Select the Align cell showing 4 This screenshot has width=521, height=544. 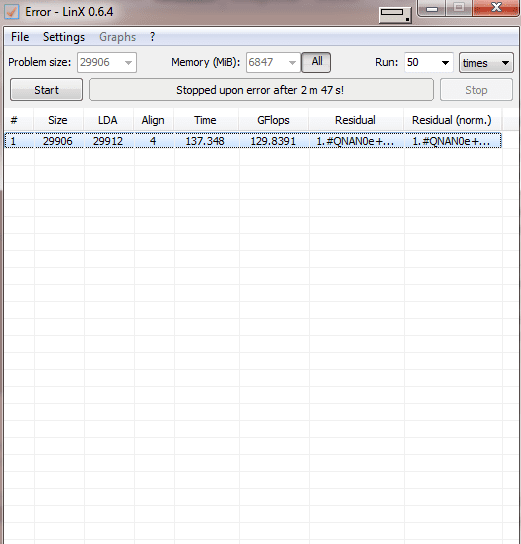click(153, 141)
